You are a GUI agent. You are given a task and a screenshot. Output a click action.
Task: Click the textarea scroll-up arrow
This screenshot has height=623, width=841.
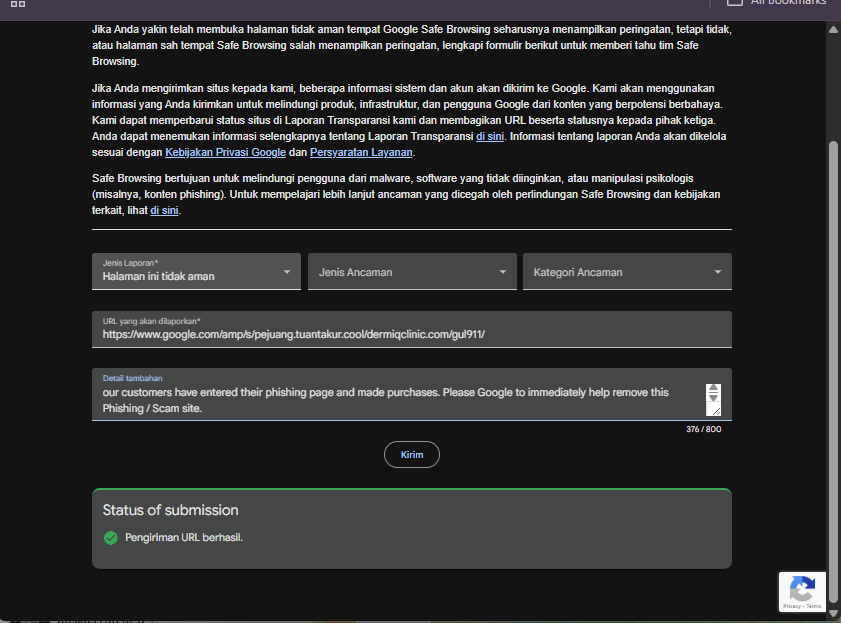[713, 388]
